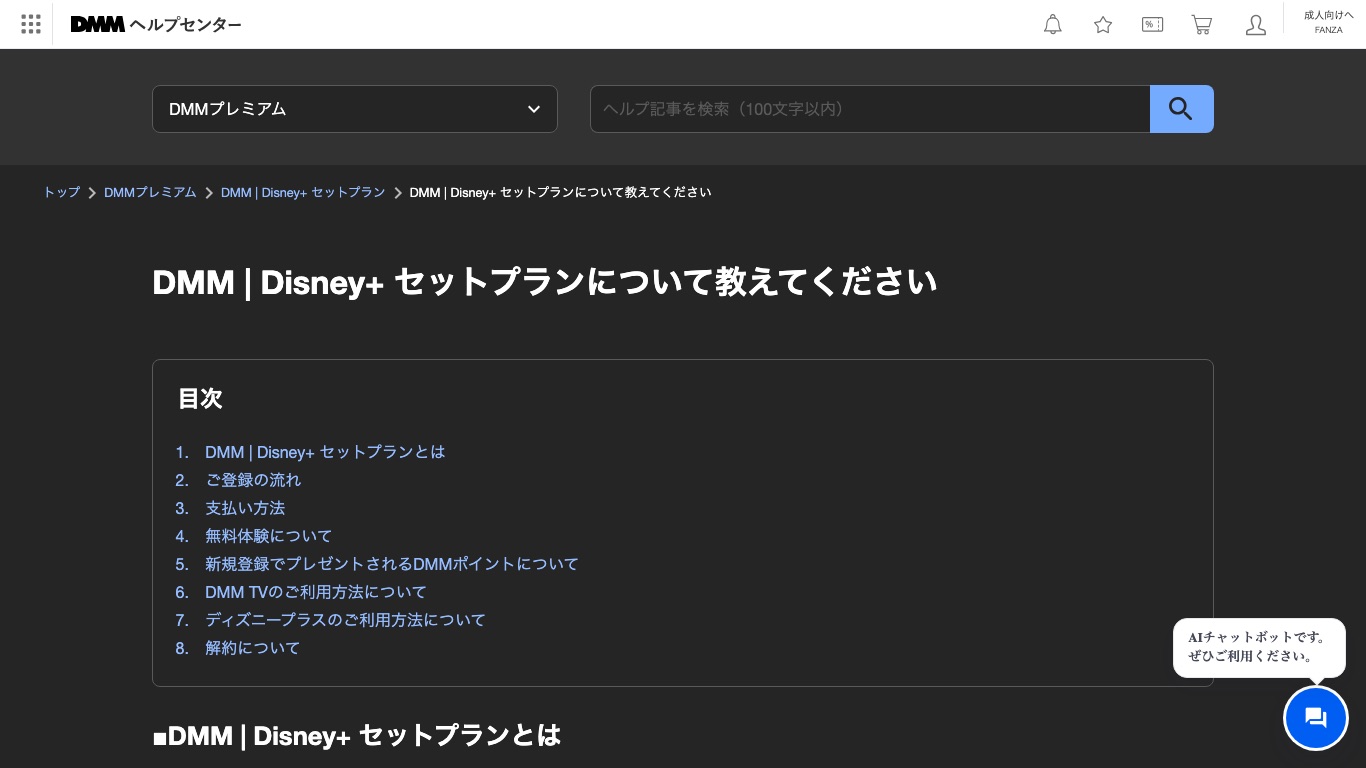
Task: Click the blue search magnifier button
Action: pyautogui.click(x=1182, y=109)
